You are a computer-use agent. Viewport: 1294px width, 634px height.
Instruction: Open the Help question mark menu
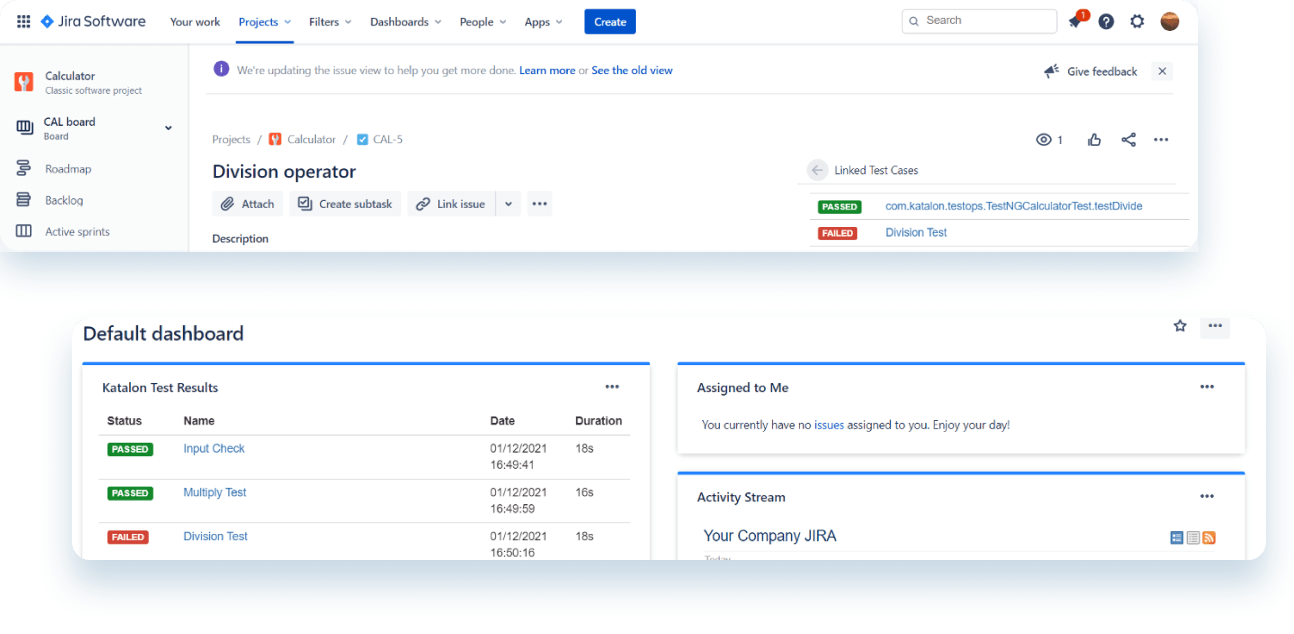click(x=1106, y=21)
